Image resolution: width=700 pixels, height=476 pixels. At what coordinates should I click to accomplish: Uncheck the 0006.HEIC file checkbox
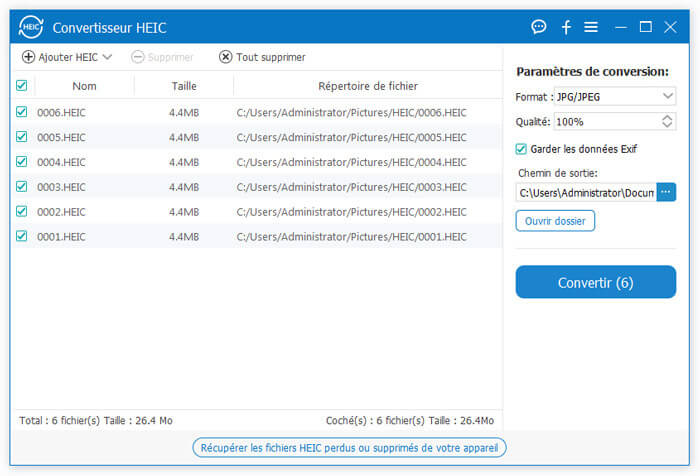click(22, 112)
